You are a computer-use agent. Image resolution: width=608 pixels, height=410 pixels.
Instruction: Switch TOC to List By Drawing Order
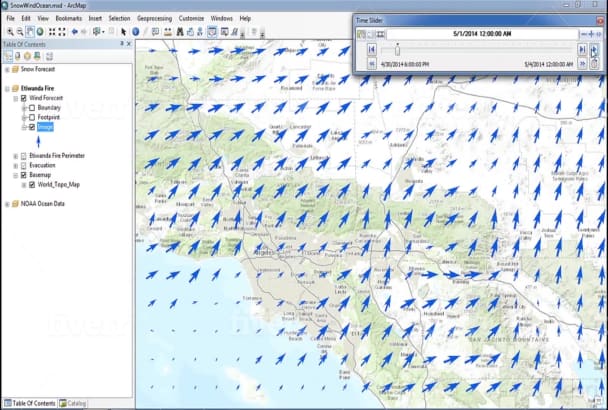click(x=8, y=57)
